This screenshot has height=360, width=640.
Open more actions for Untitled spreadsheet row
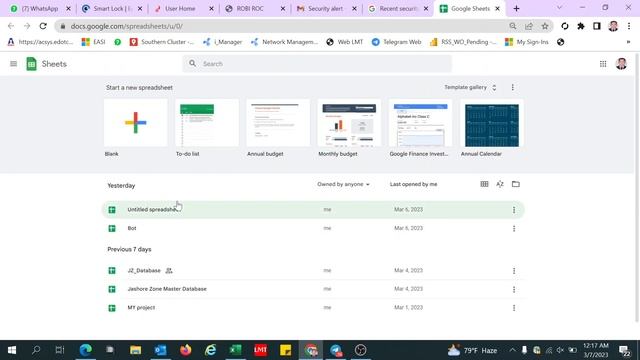click(x=514, y=210)
